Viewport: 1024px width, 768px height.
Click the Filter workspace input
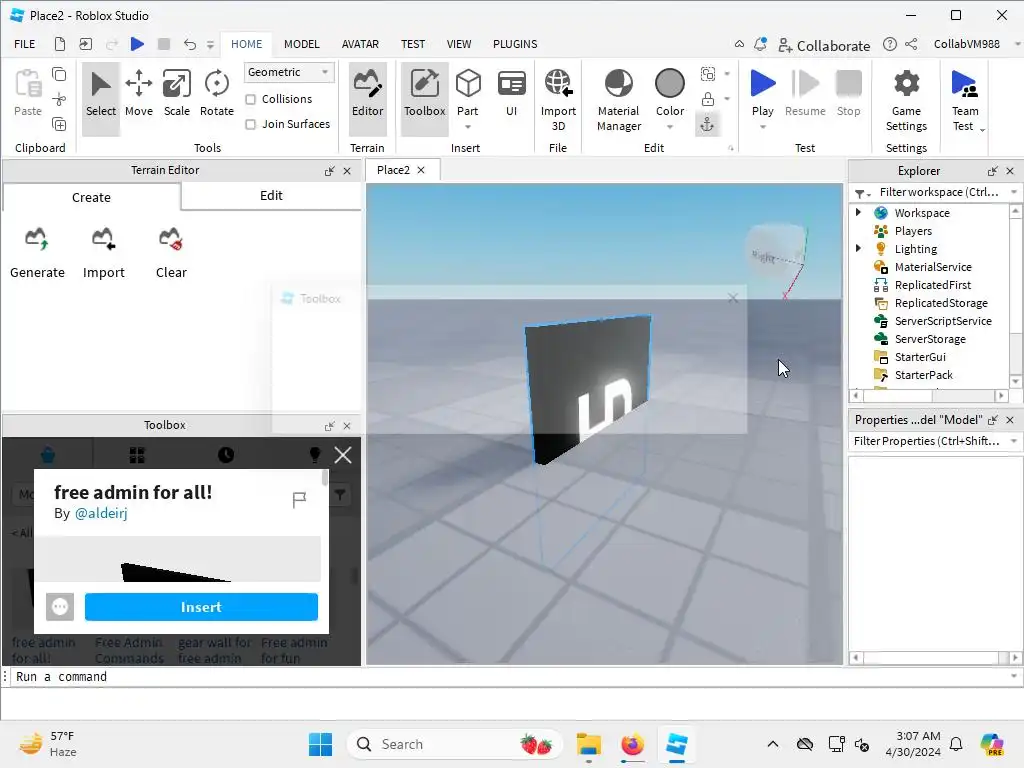click(938, 192)
